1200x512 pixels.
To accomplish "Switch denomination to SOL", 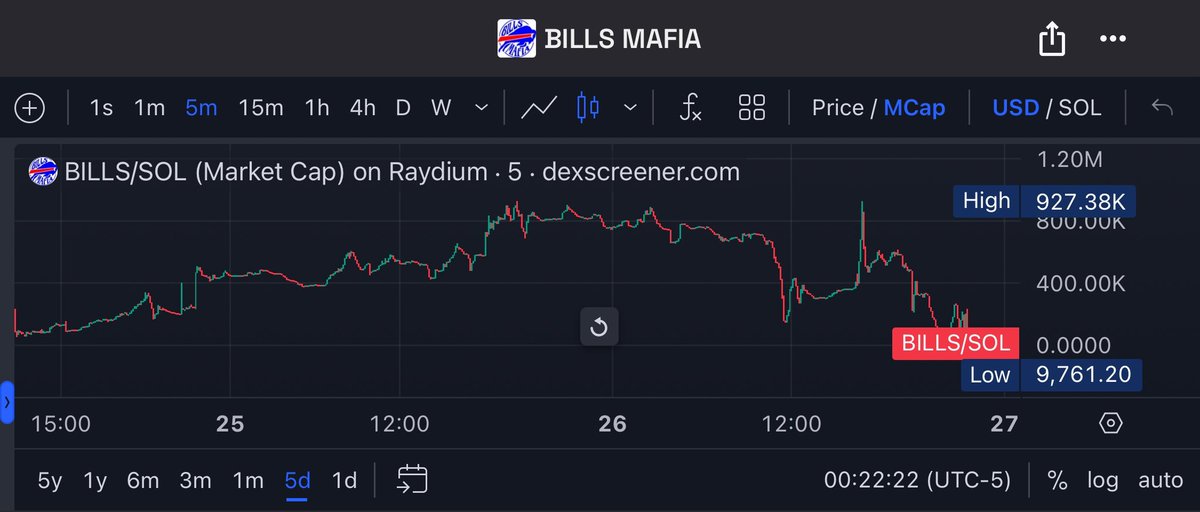I will pos(1080,108).
